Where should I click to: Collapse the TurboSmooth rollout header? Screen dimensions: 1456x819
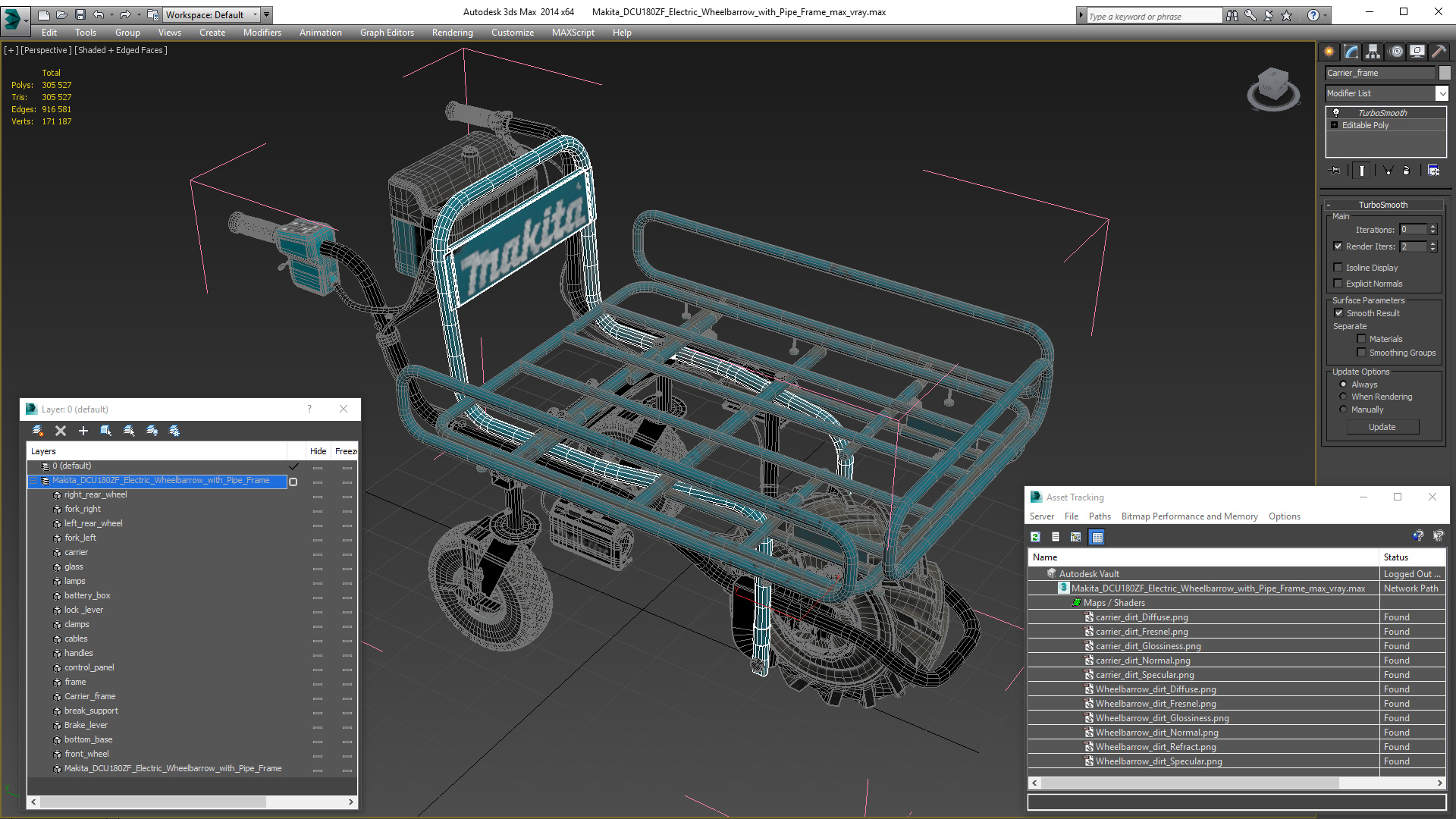1383,205
